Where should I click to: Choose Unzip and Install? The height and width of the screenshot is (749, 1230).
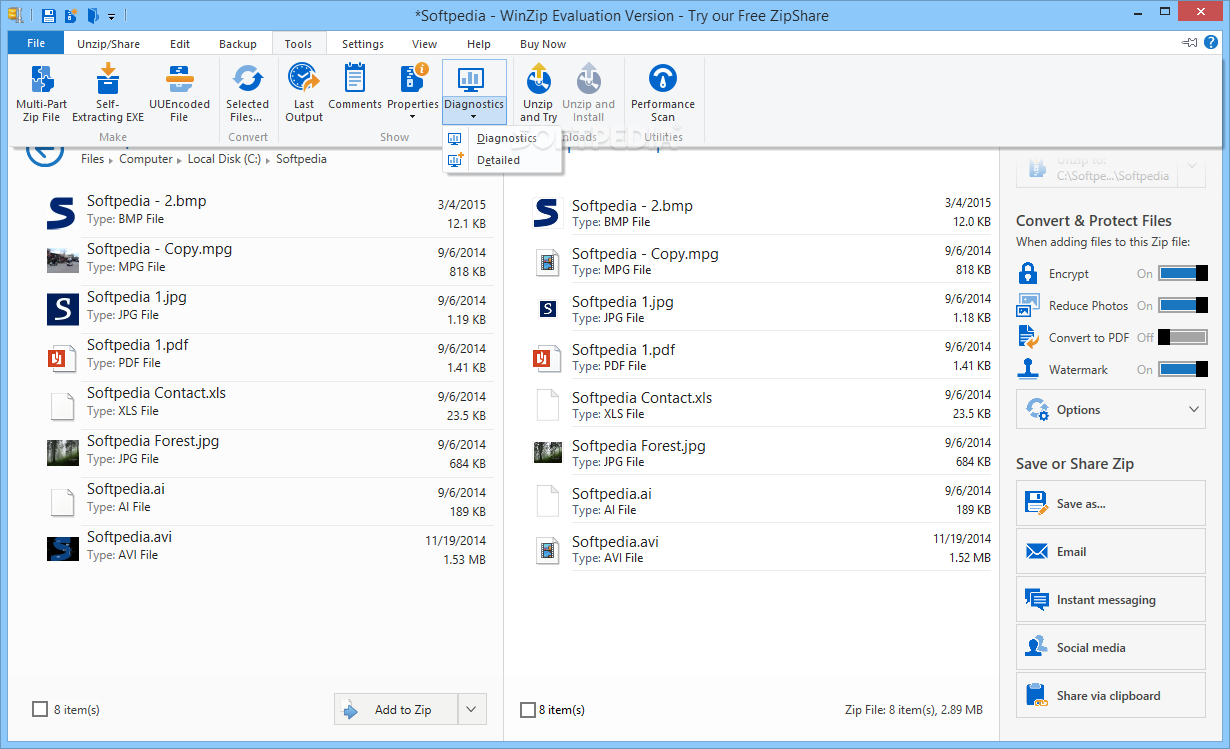(588, 93)
